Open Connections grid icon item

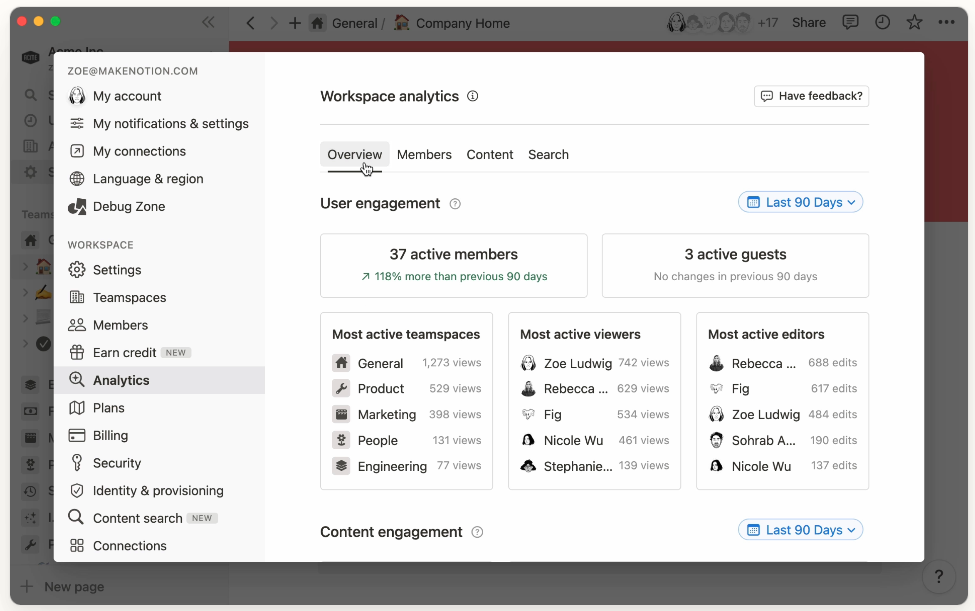pyautogui.click(x=159, y=546)
